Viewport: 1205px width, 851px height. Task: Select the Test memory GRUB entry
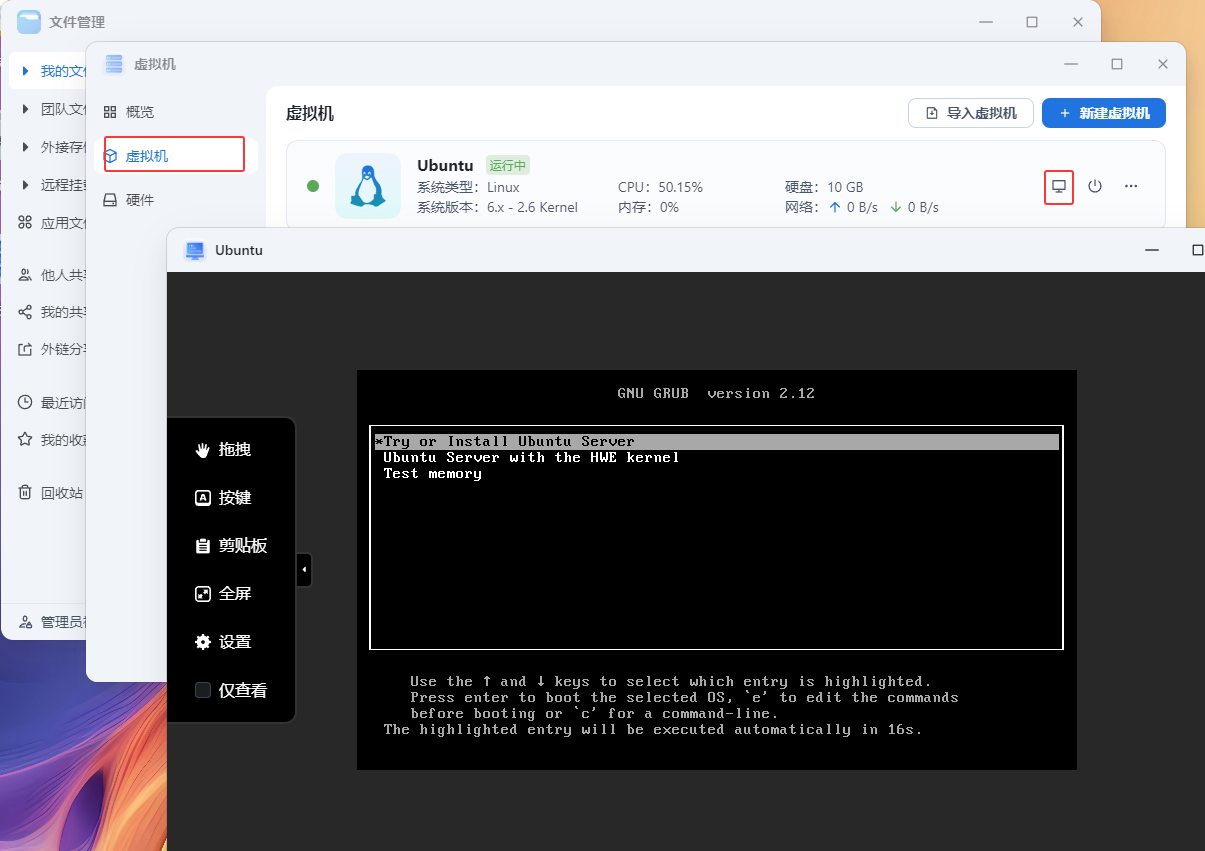(x=433, y=474)
